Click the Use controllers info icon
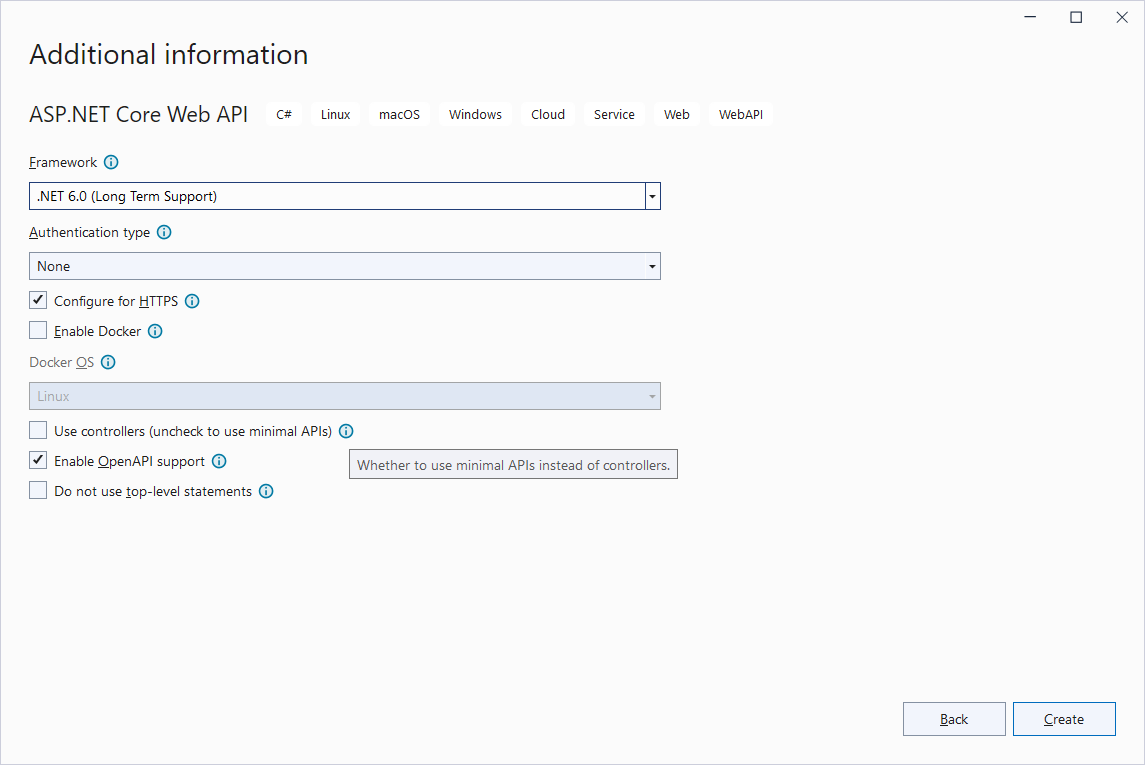 [346, 430]
